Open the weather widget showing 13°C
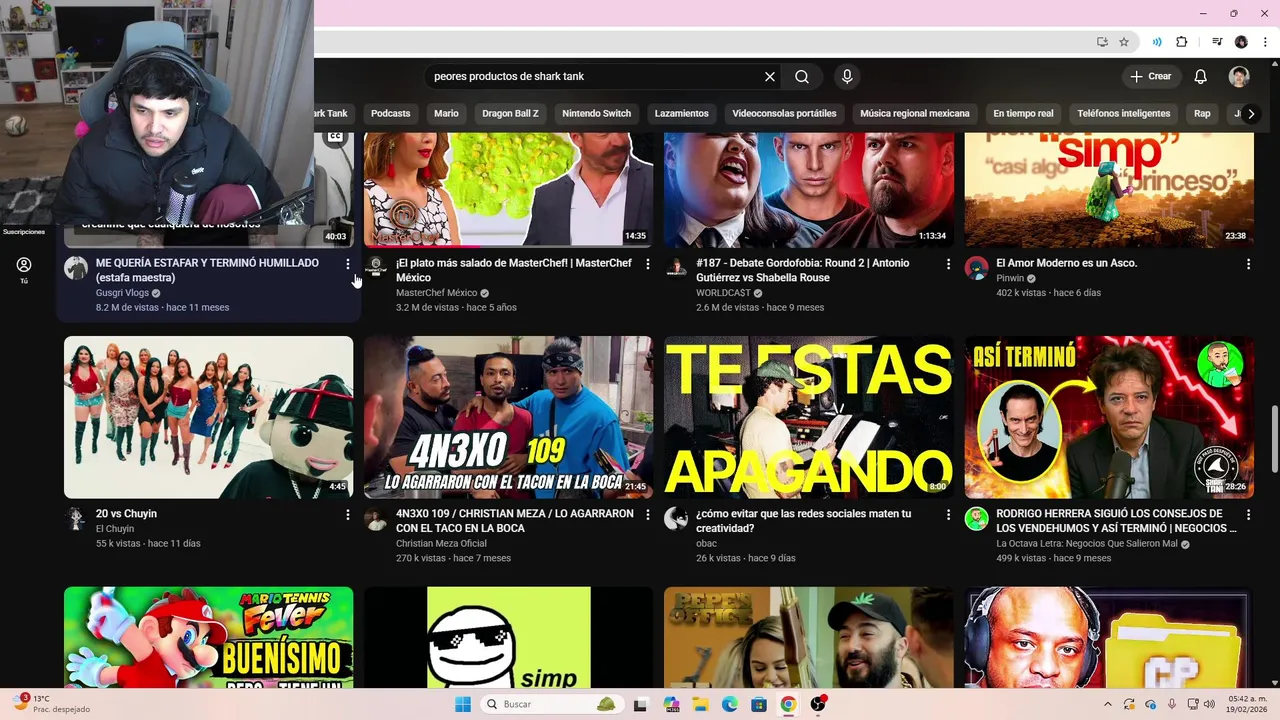The width and height of the screenshot is (1280, 720). (x=50, y=704)
